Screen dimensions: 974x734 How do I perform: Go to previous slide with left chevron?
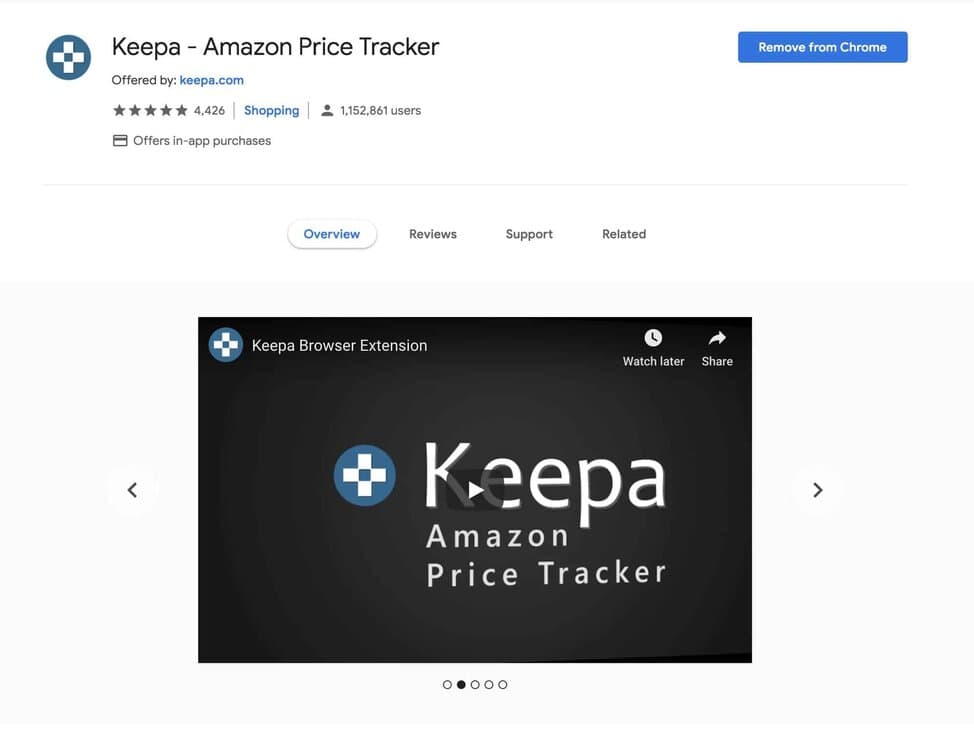coord(132,490)
